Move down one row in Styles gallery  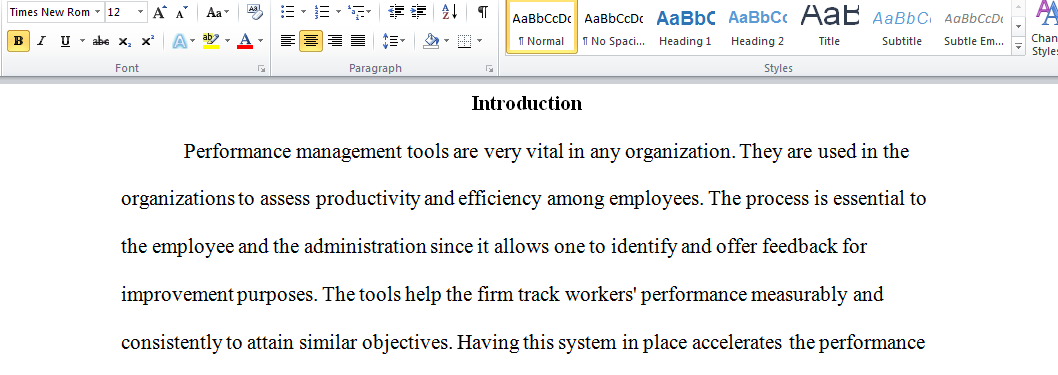point(1018,28)
